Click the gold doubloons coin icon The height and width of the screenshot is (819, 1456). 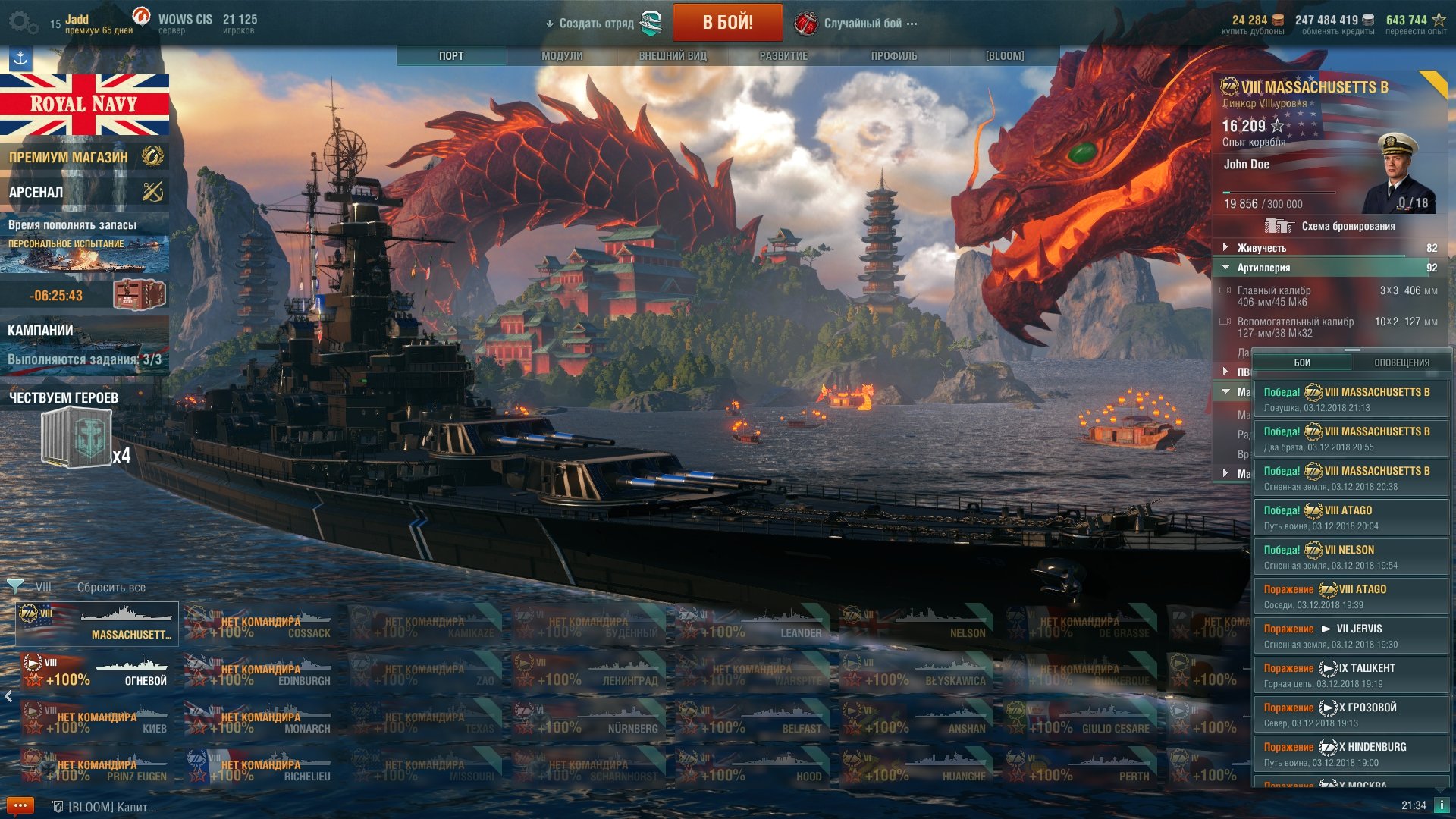point(1278,20)
